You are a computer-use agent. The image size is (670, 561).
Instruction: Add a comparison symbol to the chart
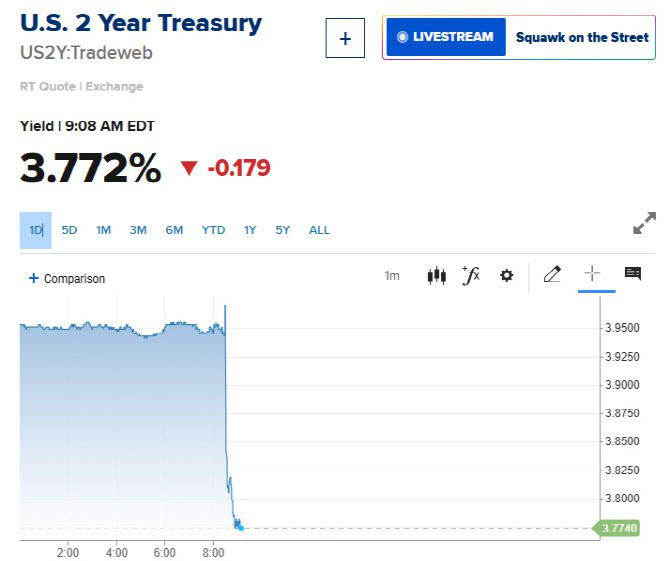coord(67,279)
